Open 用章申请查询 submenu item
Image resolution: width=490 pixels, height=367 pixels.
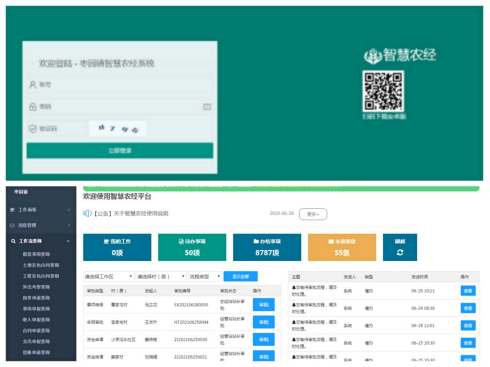tap(36, 298)
